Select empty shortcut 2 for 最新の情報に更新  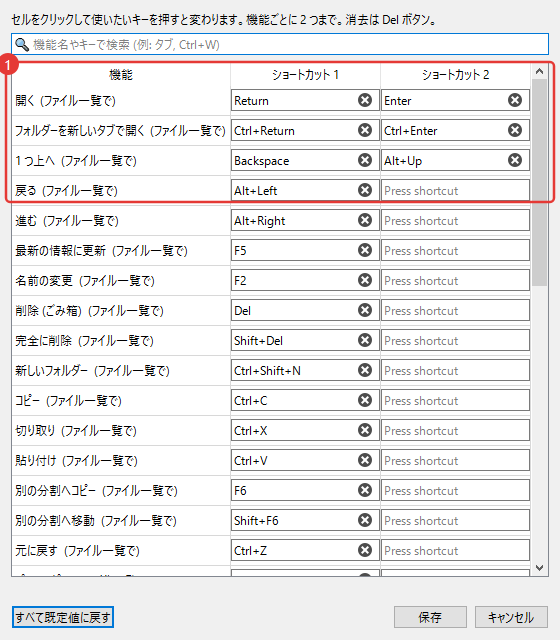[x=455, y=250]
